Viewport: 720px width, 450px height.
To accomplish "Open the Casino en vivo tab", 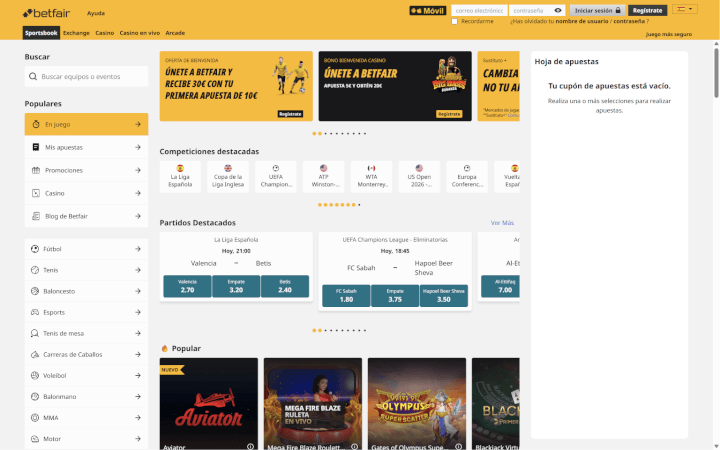I will (x=140, y=33).
